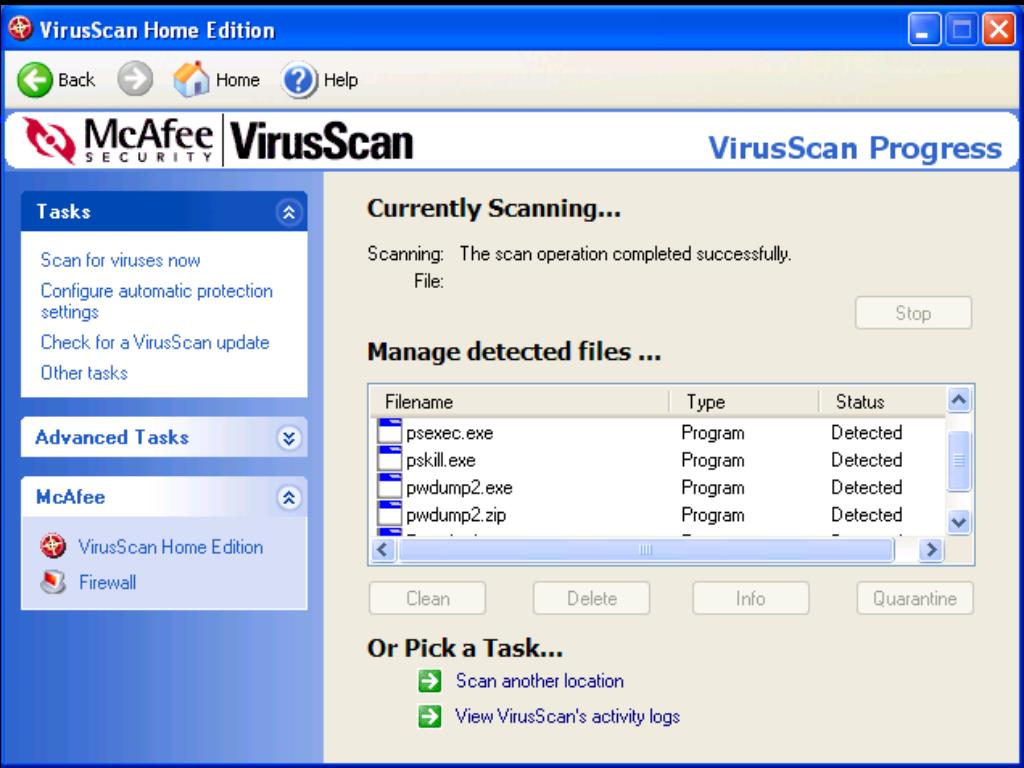Open Configure automatic protection settings
The height and width of the screenshot is (768, 1024).
(x=157, y=301)
